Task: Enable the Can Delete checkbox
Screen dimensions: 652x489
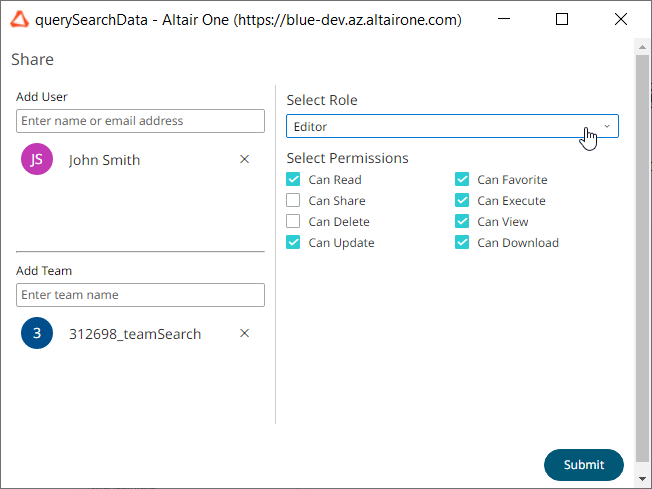Action: tap(293, 222)
